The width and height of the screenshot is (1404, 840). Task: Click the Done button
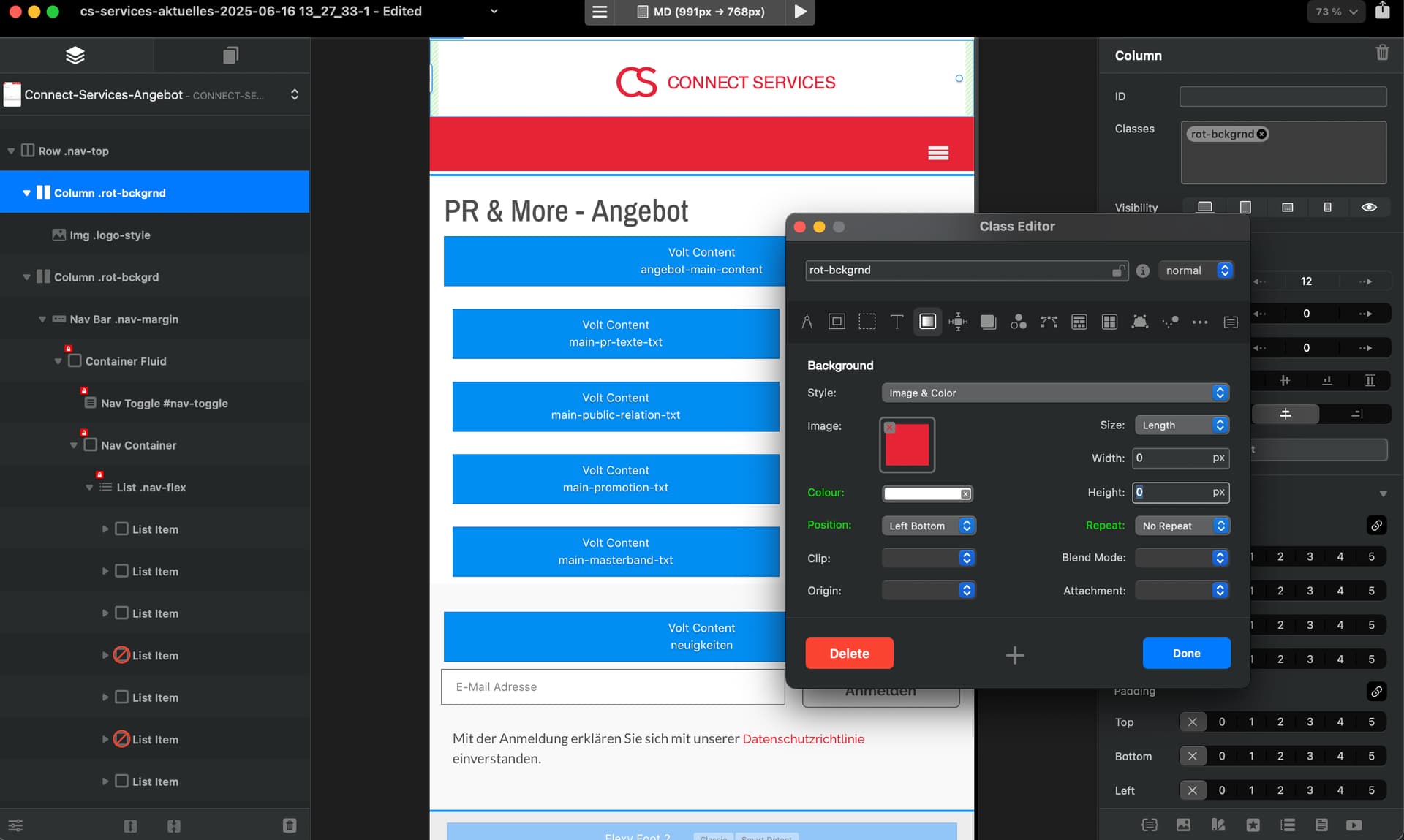tap(1186, 653)
